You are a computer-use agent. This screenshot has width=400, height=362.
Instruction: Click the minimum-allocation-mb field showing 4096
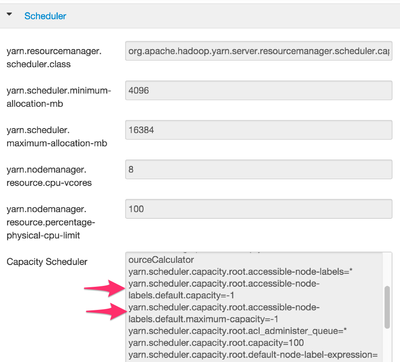tap(259, 90)
